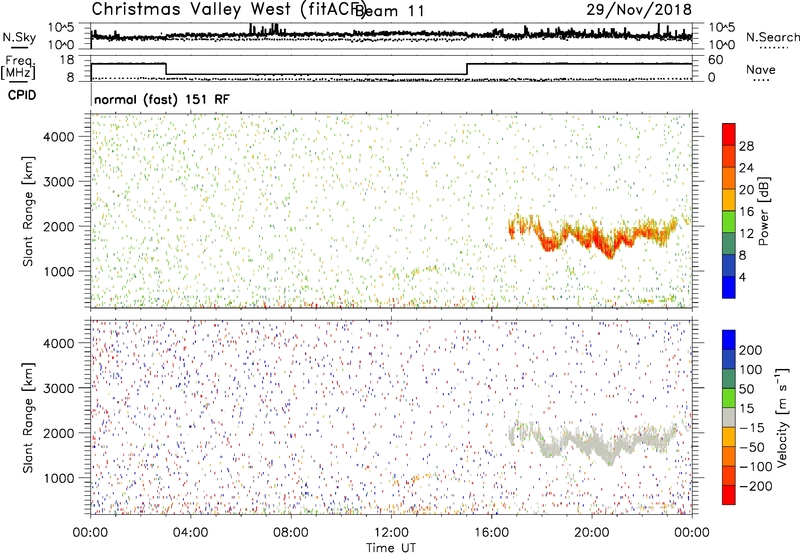Select the N.Sky axis label
This screenshot has width=800, height=554.
coord(19,37)
